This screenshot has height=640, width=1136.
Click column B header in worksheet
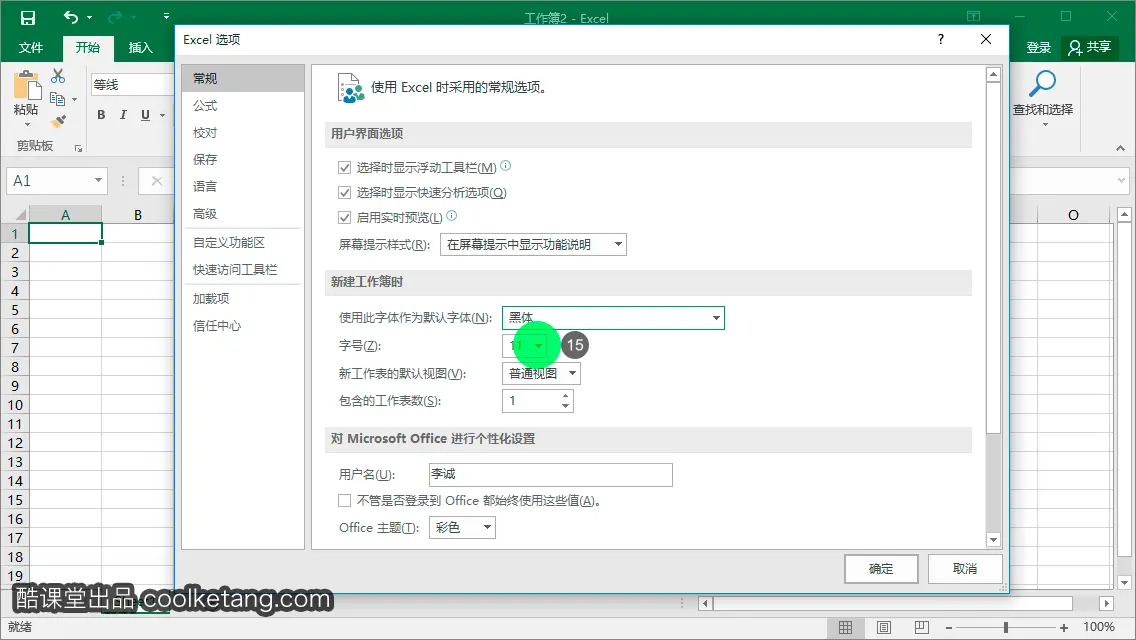138,215
